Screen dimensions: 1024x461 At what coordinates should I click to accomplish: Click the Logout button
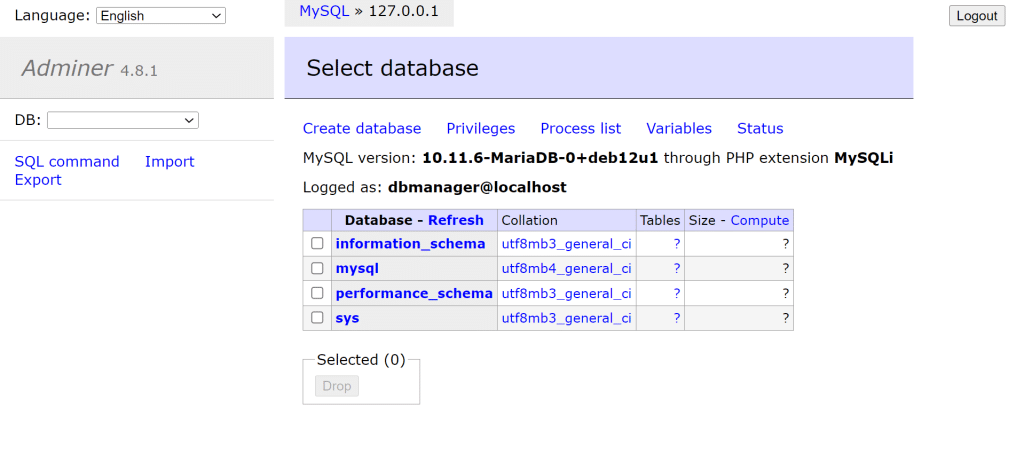click(x=977, y=16)
